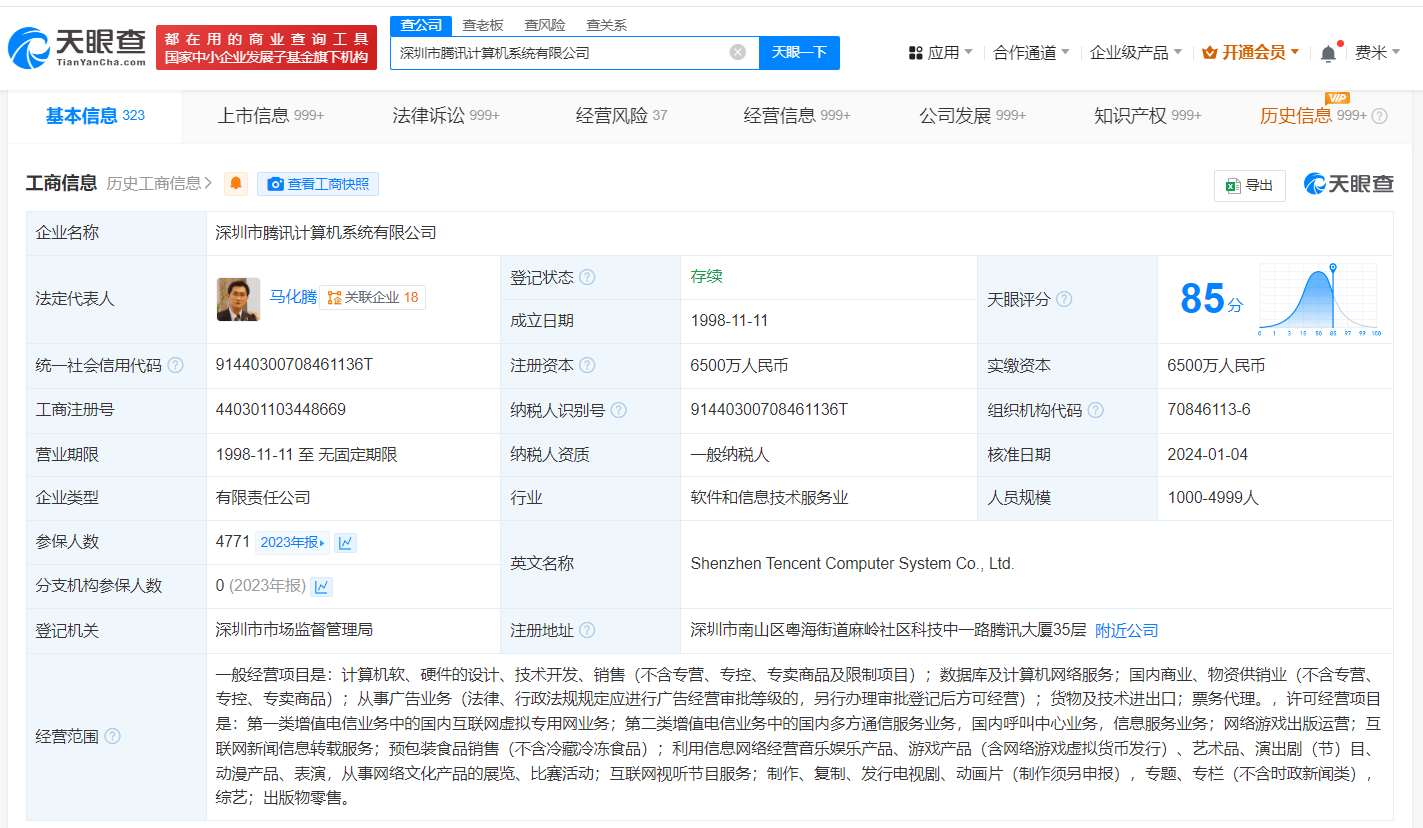
Task: Open notifications via the bell icon in header
Action: 1328,53
